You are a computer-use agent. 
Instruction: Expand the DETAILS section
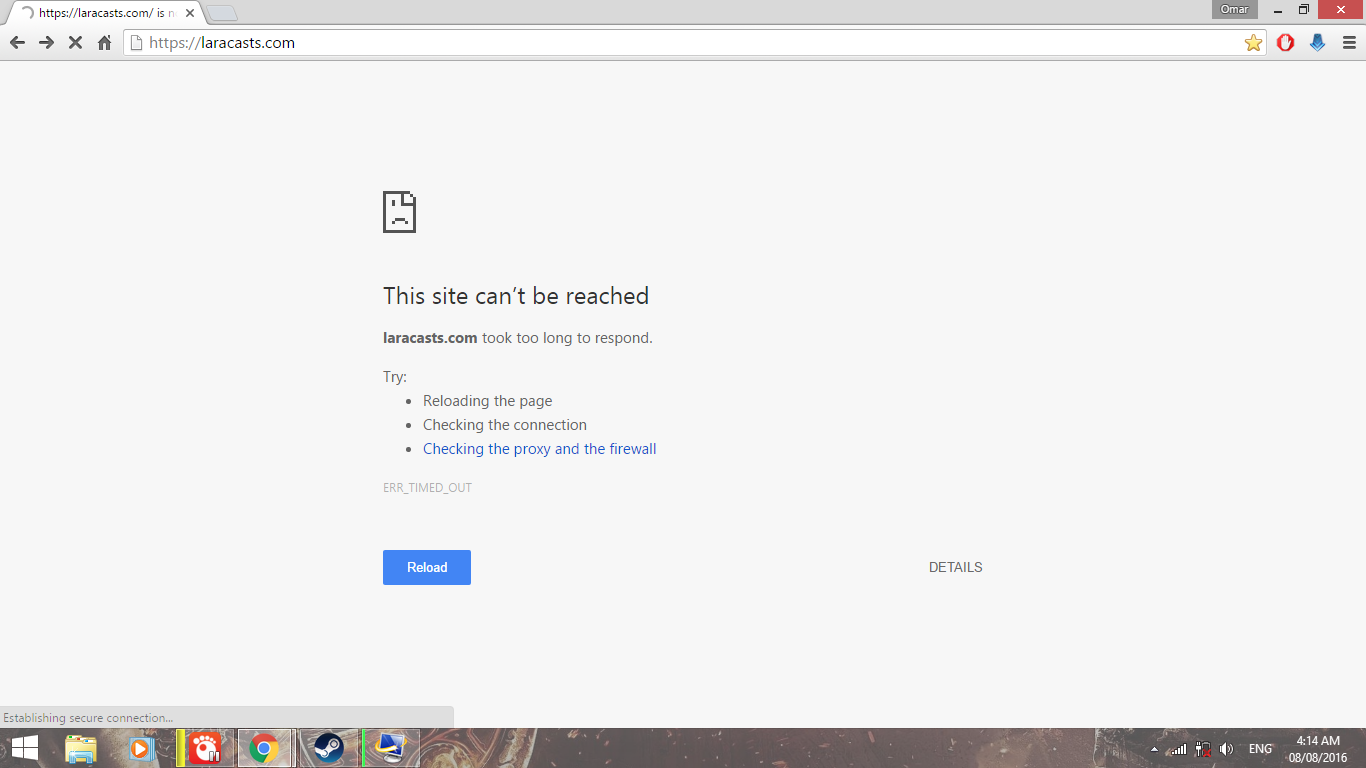[x=956, y=567]
